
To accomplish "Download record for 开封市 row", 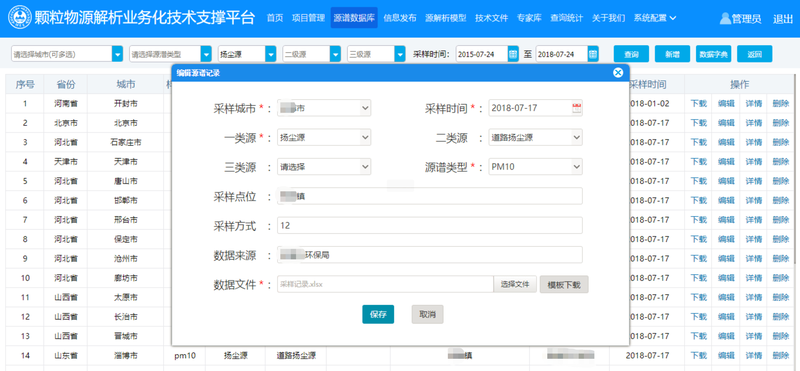I will 698,104.
